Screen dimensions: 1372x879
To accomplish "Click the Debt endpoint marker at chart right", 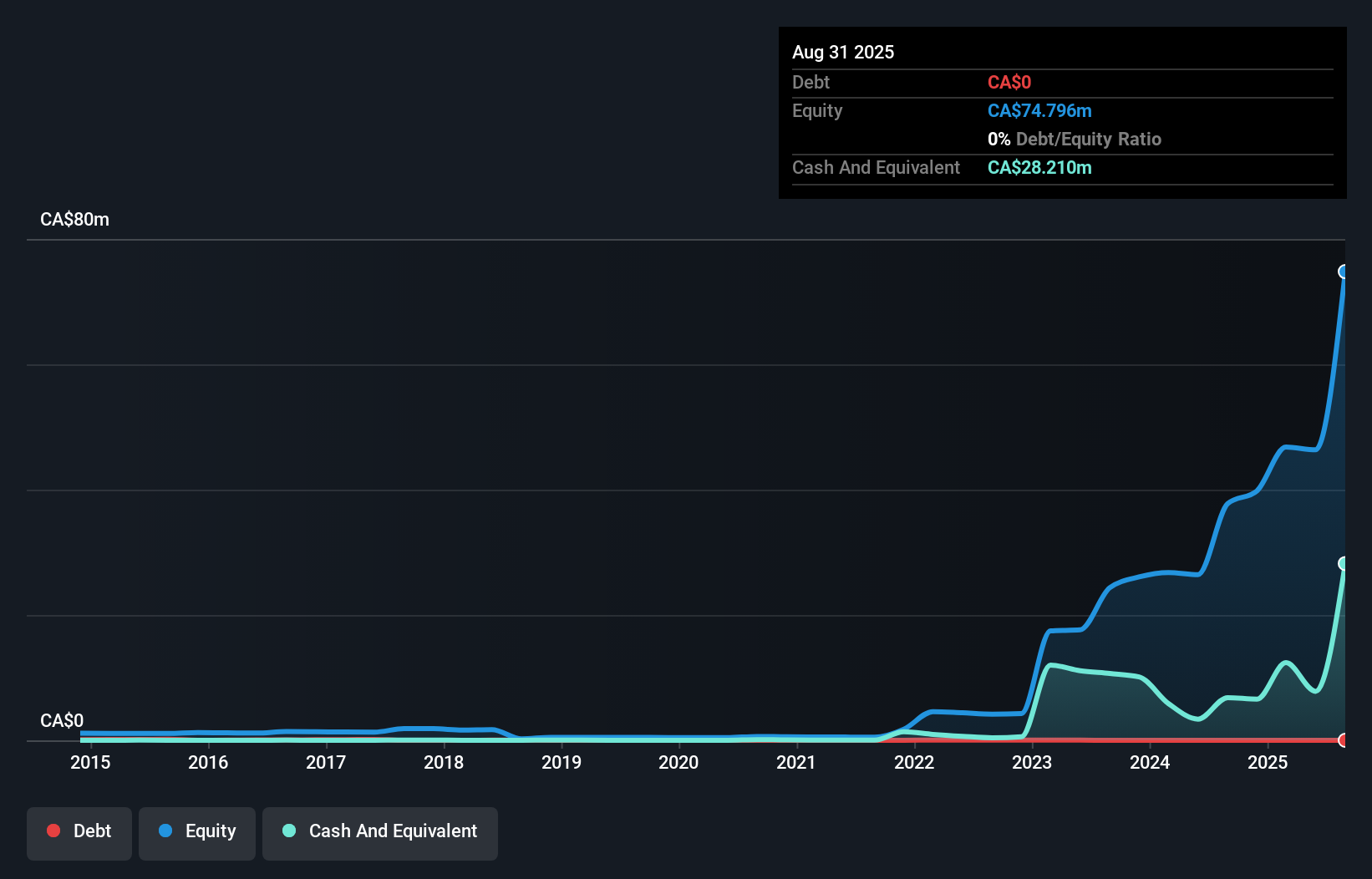I will pyautogui.click(x=1344, y=741).
